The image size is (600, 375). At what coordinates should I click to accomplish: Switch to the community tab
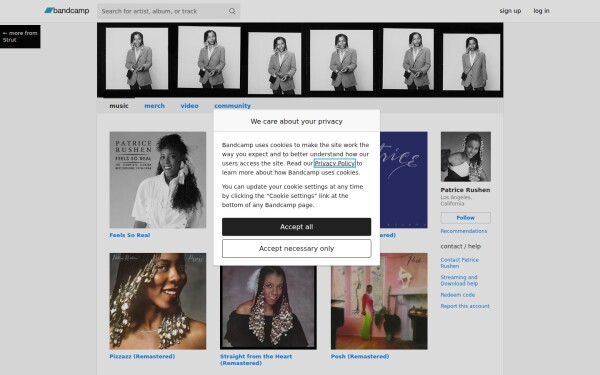coord(232,106)
